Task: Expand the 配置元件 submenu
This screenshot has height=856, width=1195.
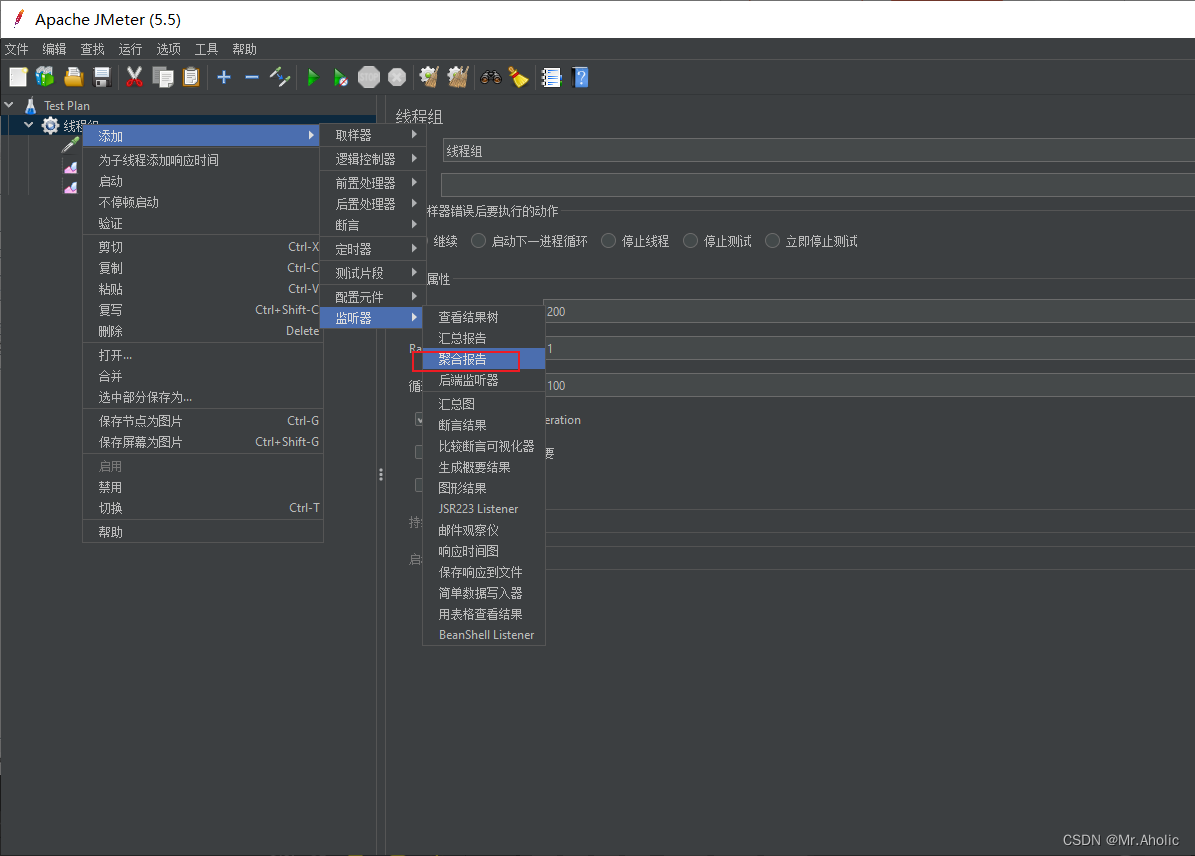Action: coord(371,297)
